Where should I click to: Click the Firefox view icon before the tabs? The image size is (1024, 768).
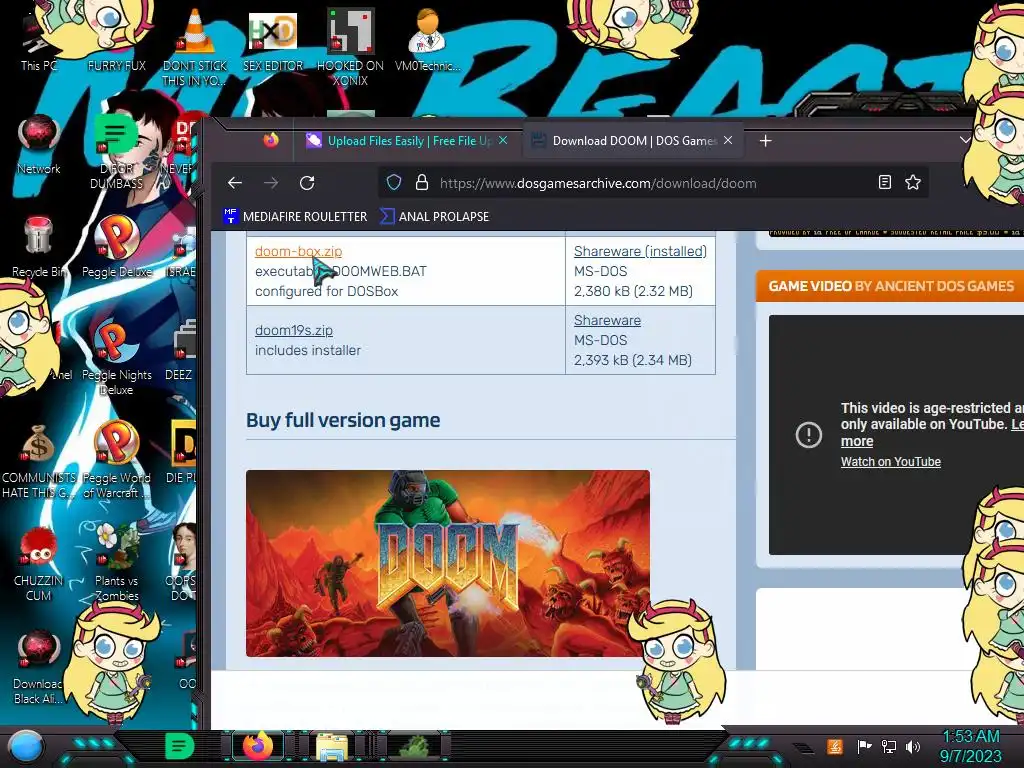coord(271,140)
